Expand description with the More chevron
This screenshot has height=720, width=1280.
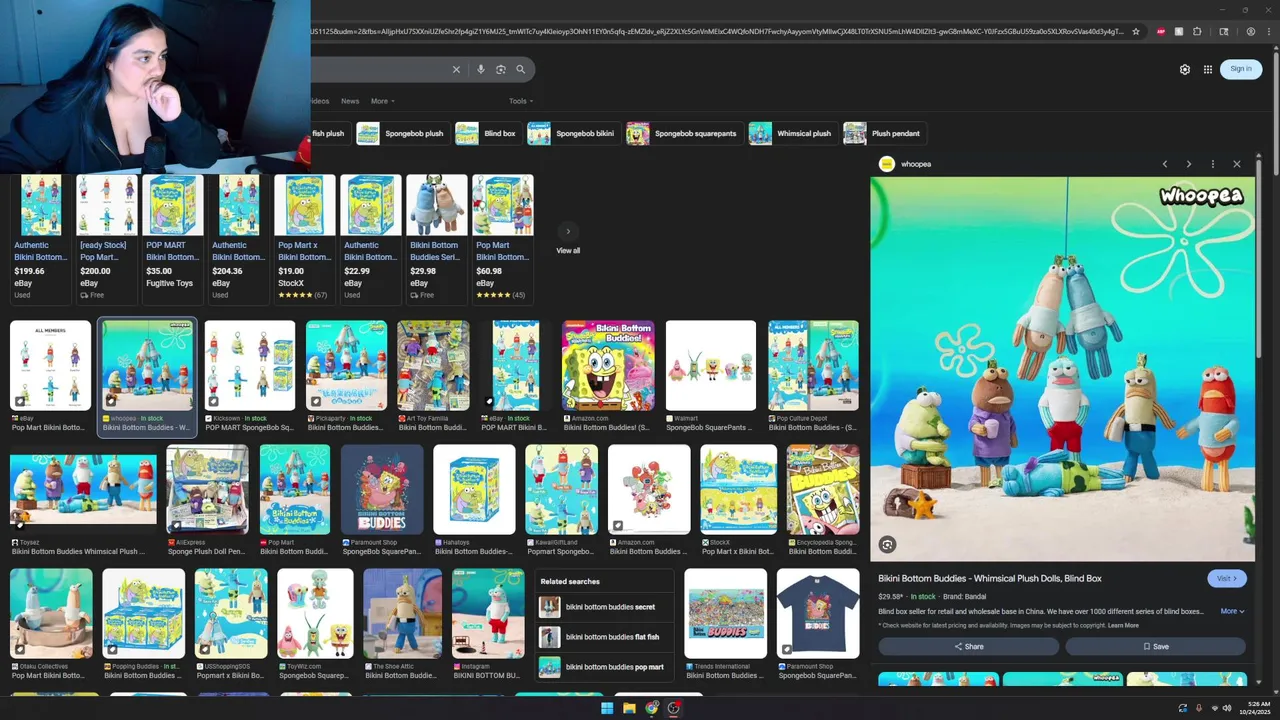(x=1232, y=611)
